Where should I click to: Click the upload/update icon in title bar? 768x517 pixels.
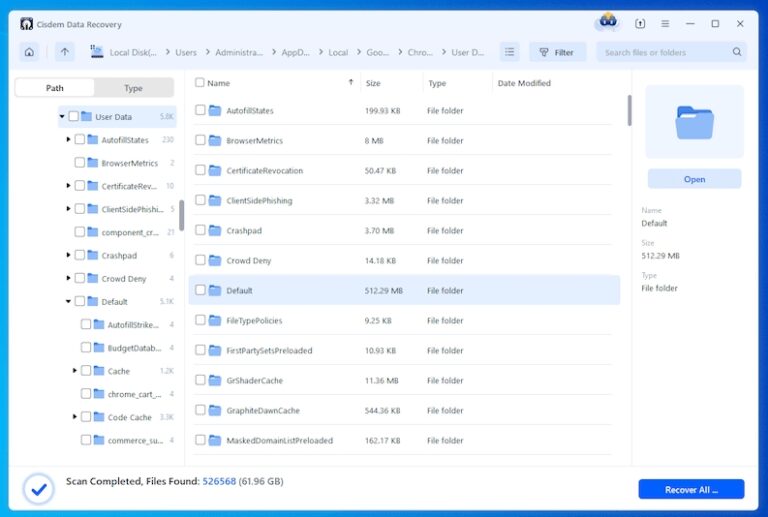click(x=640, y=23)
